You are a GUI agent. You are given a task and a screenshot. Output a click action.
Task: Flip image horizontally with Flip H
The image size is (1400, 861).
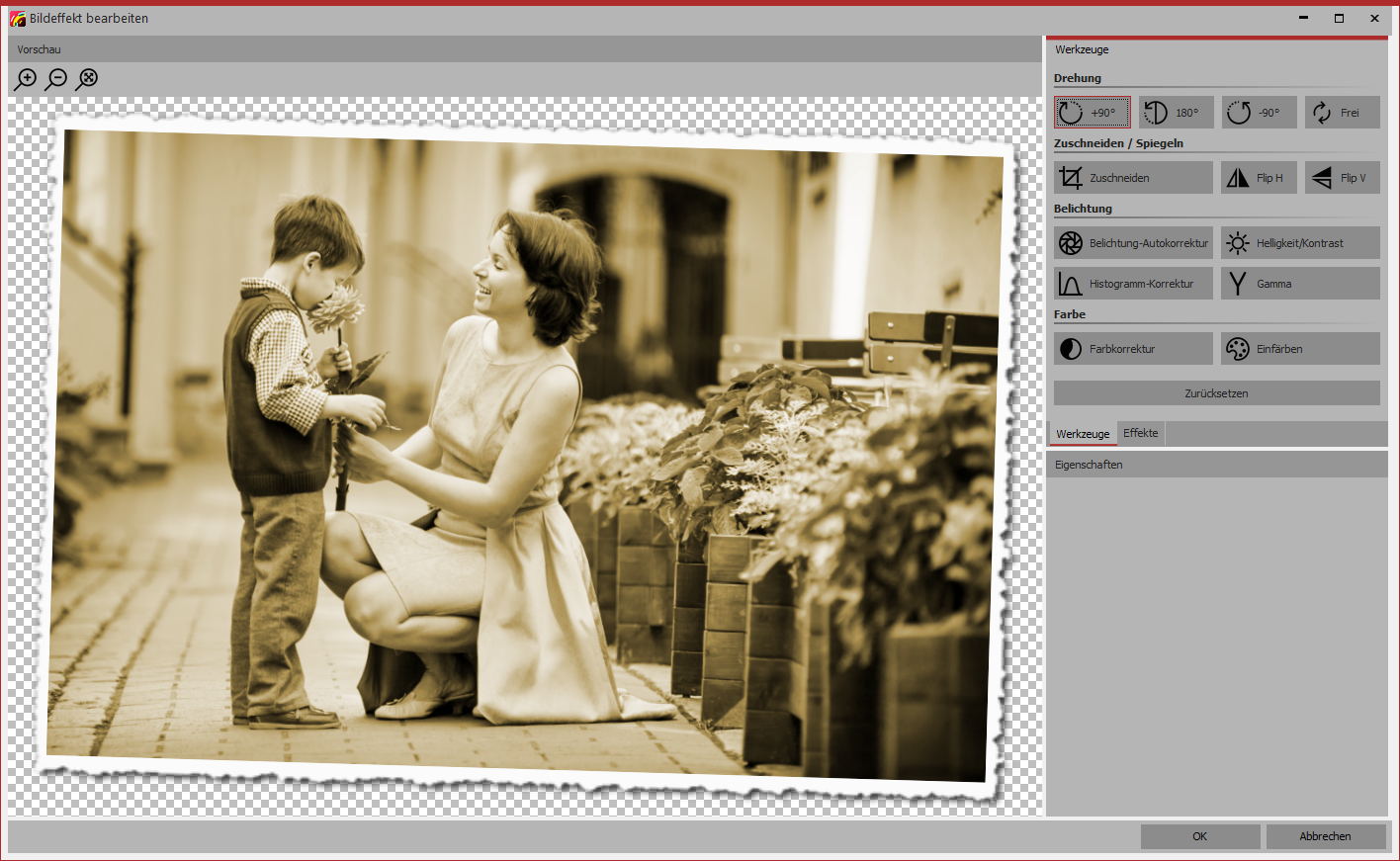1258,178
